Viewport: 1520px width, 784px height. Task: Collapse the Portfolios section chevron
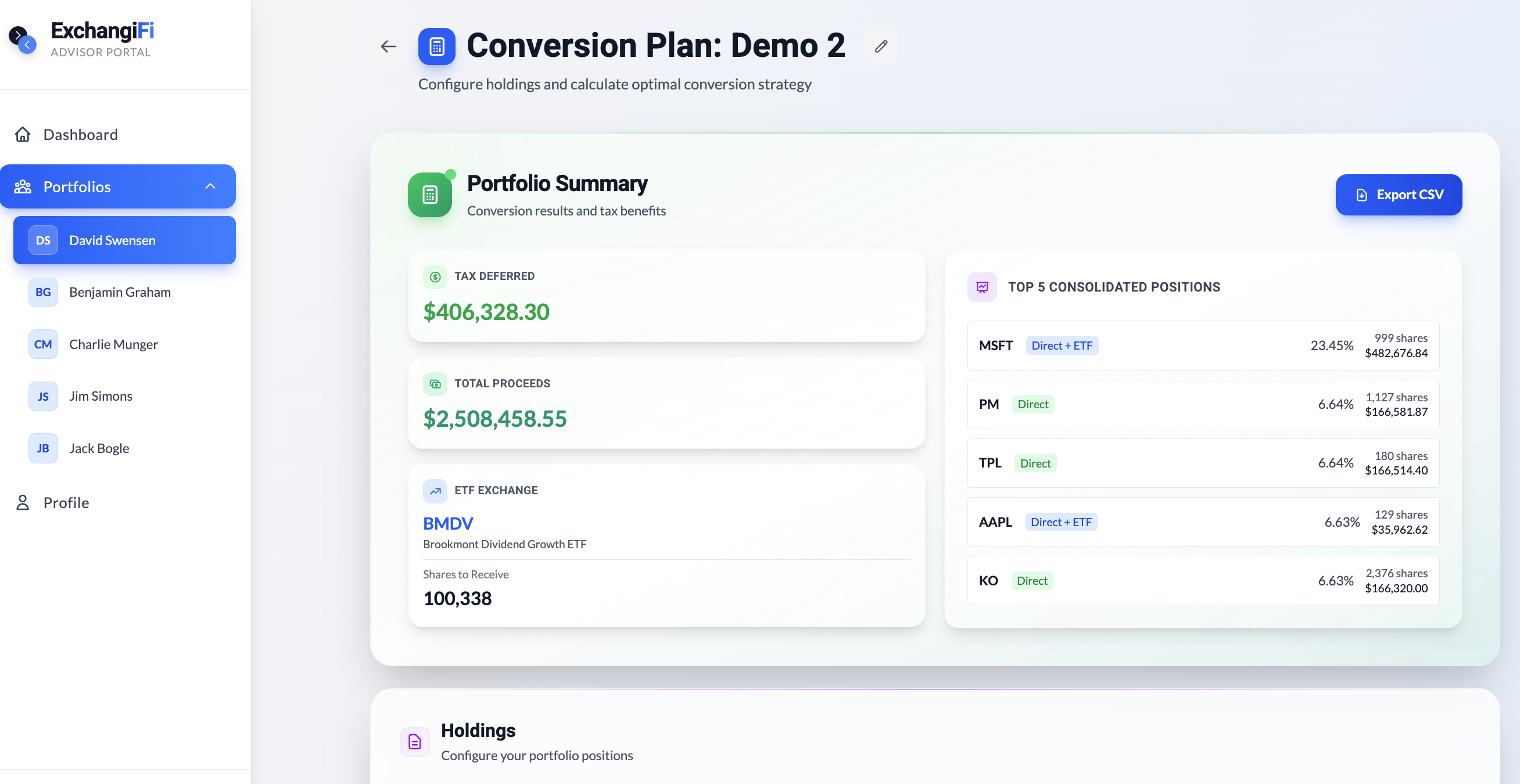tap(210, 186)
